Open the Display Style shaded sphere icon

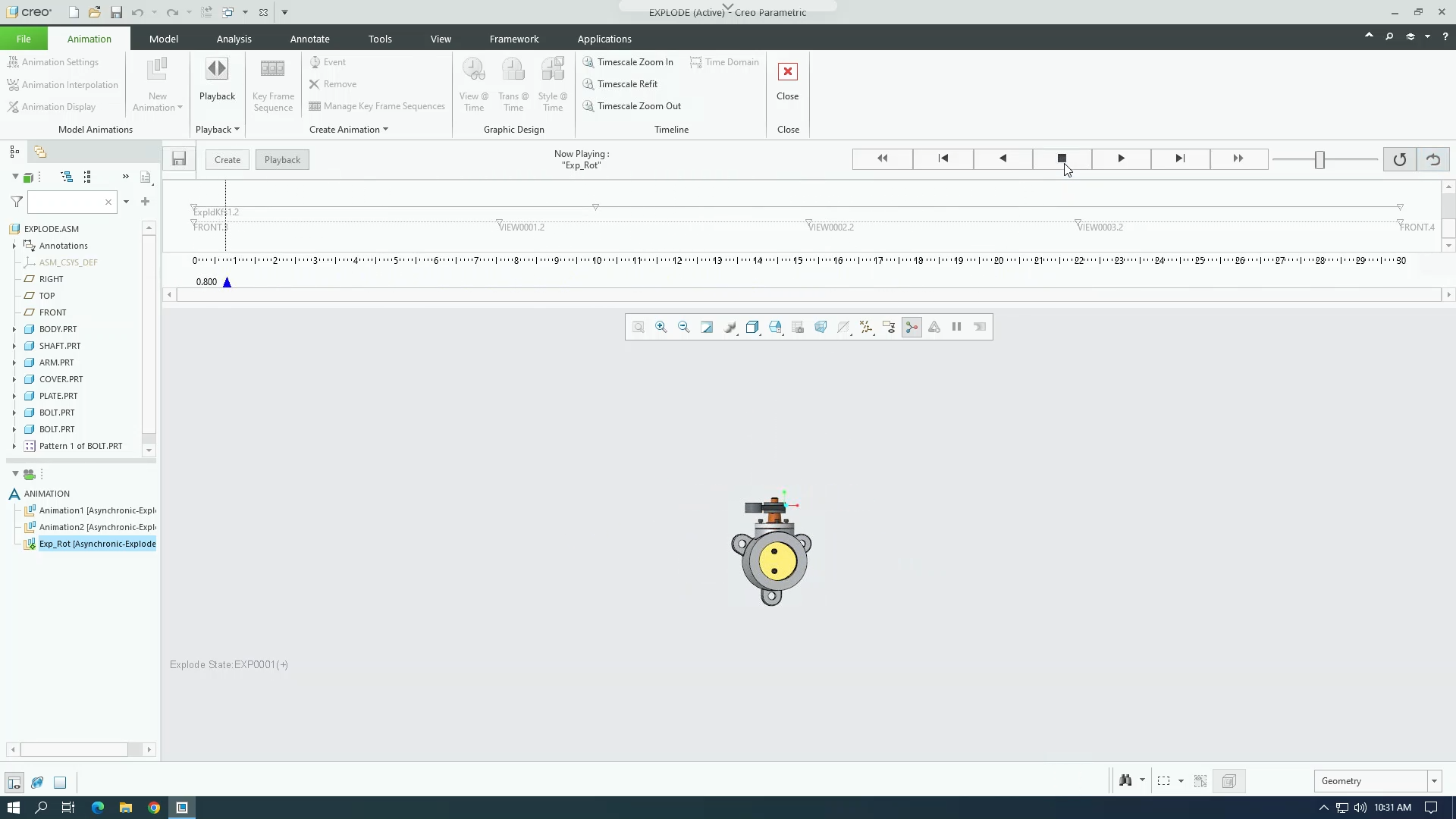coord(730,327)
